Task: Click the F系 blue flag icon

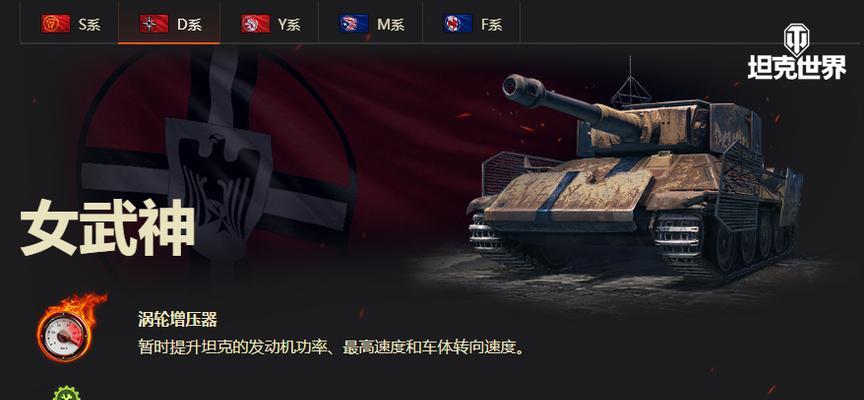Action: (458, 24)
